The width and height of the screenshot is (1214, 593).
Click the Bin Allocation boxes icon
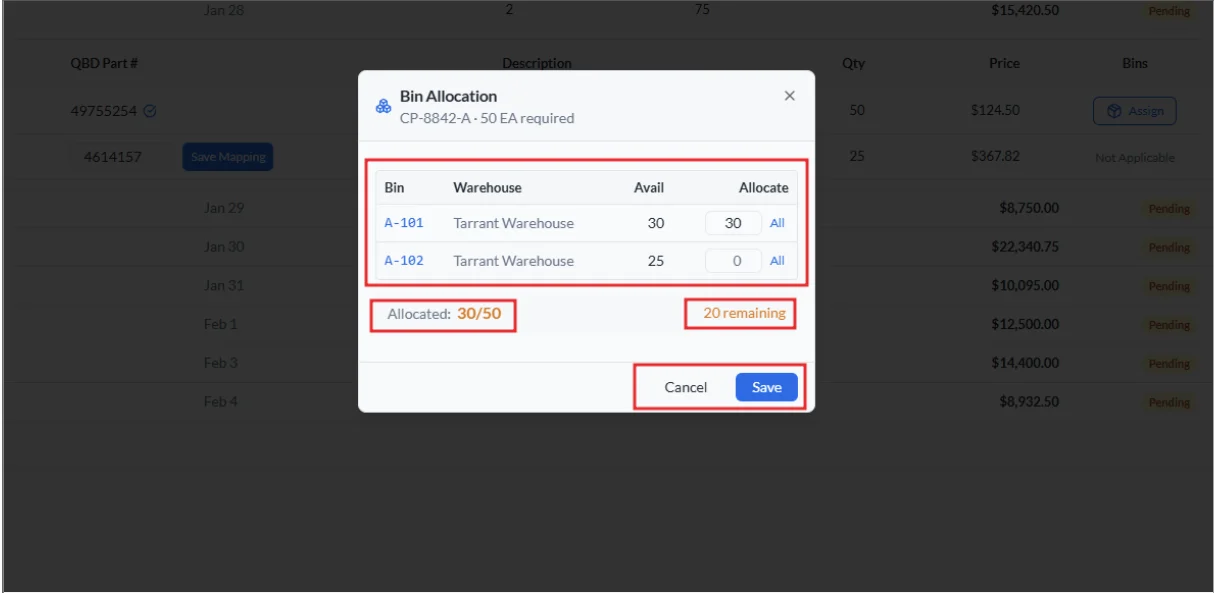click(x=383, y=106)
